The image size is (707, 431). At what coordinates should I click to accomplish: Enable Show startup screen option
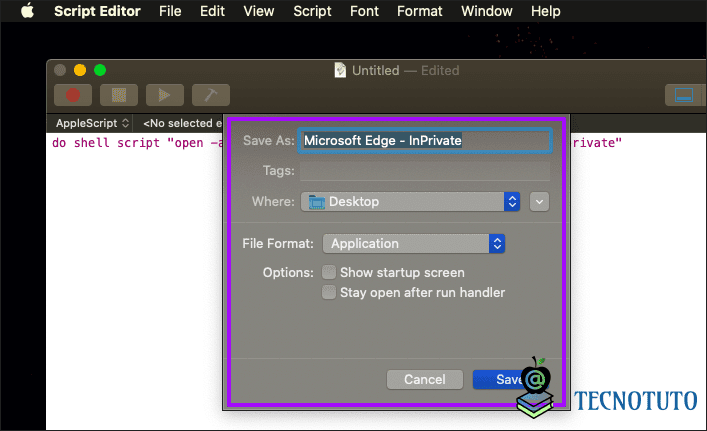click(x=329, y=272)
